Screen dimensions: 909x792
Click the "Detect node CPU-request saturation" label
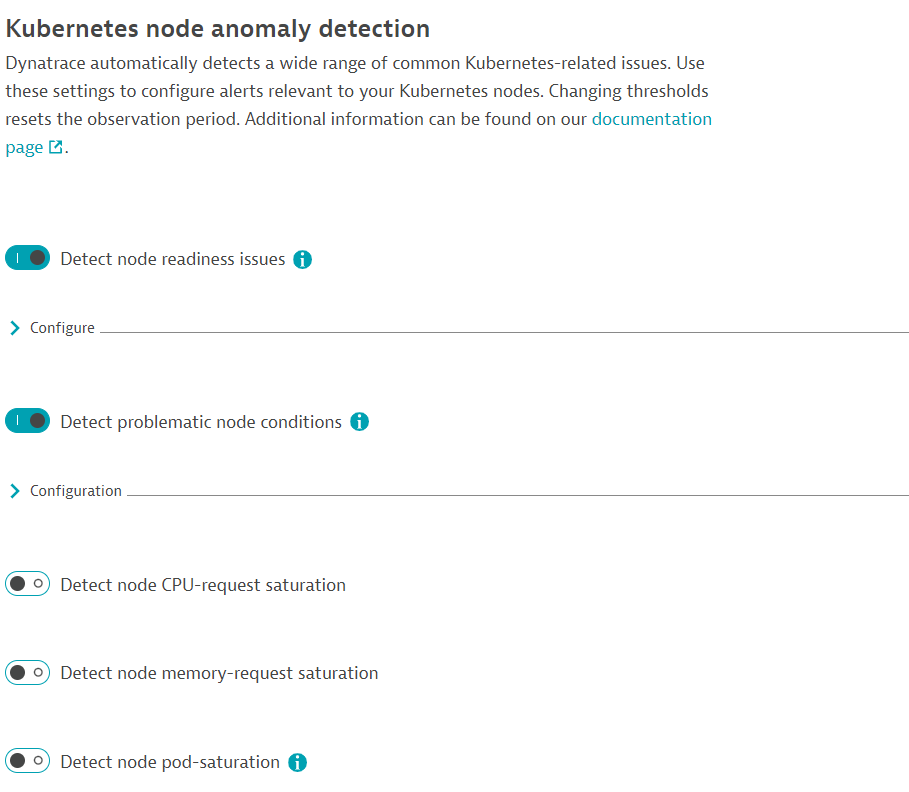point(203,585)
